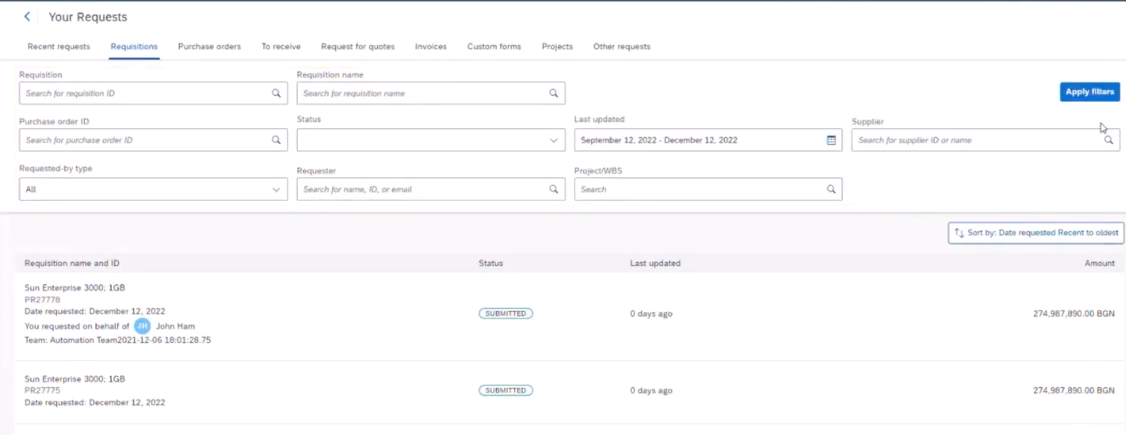Click the Amount column header
Screen dimensions: 1126x435
[1099, 263]
